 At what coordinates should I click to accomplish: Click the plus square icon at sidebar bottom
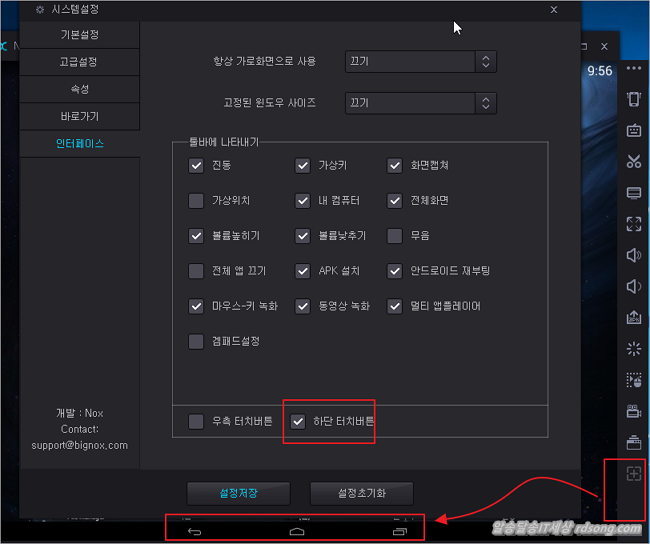click(x=633, y=474)
